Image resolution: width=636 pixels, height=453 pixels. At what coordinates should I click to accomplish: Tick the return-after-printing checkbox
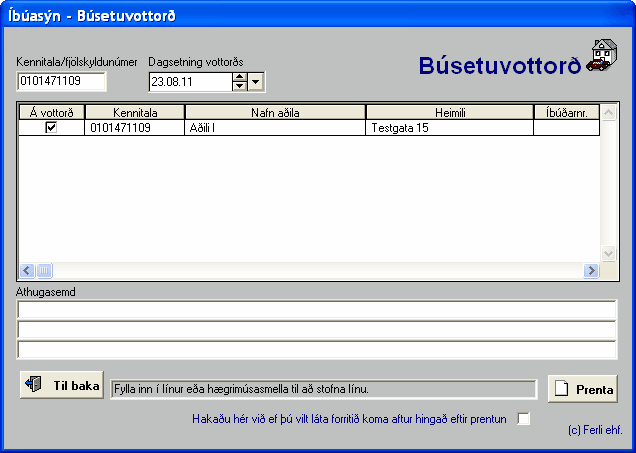tap(523, 419)
